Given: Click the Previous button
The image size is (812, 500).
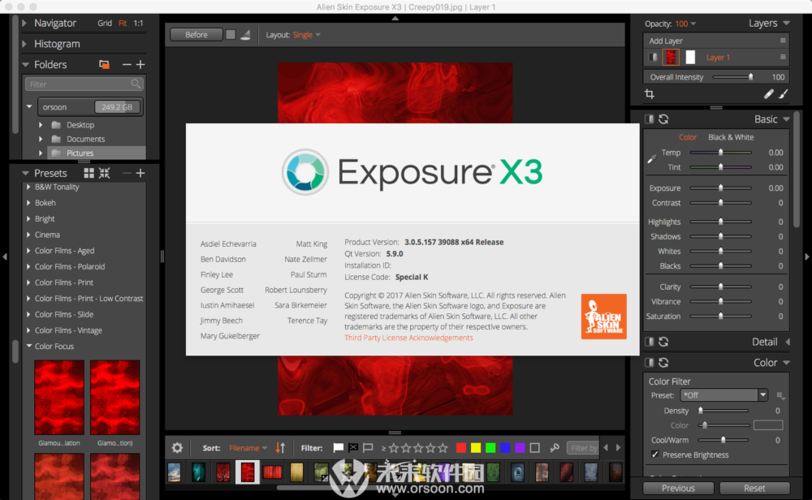Looking at the screenshot, I should point(678,488).
